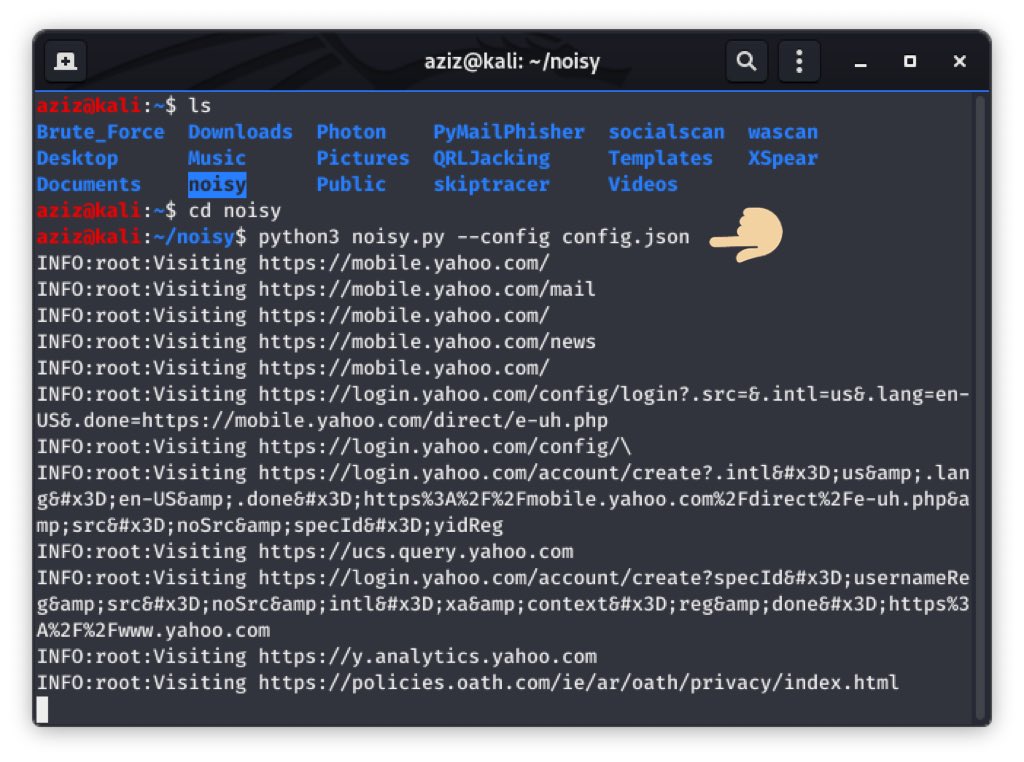Select the Desktop directory name
Viewport: 1024px width, 762px height.
(x=77, y=158)
